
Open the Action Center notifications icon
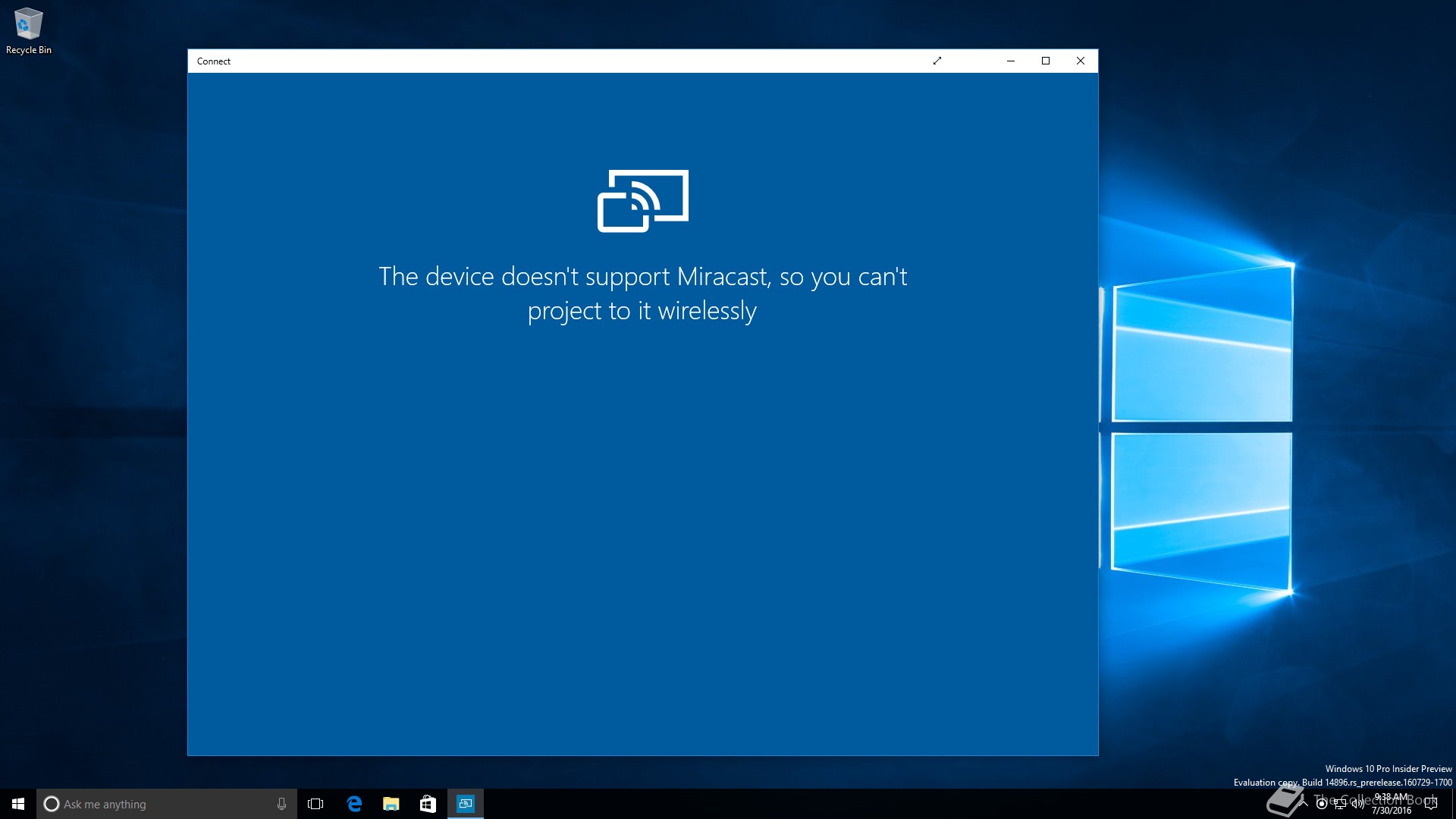click(x=1431, y=804)
